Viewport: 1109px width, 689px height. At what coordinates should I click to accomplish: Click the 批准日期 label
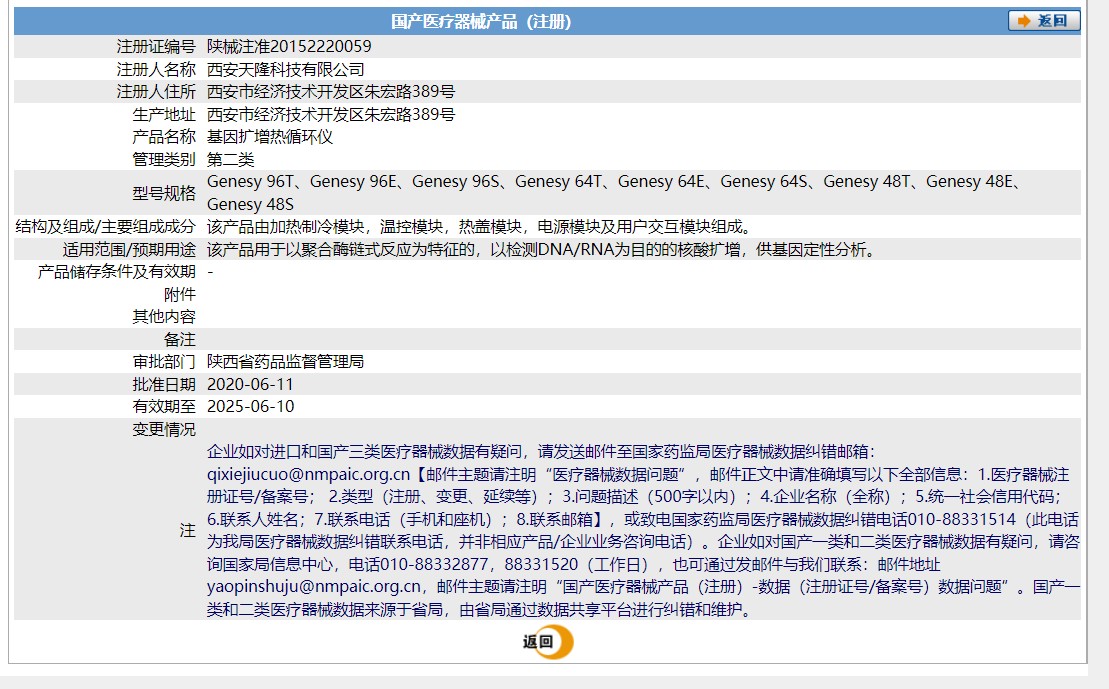click(163, 385)
